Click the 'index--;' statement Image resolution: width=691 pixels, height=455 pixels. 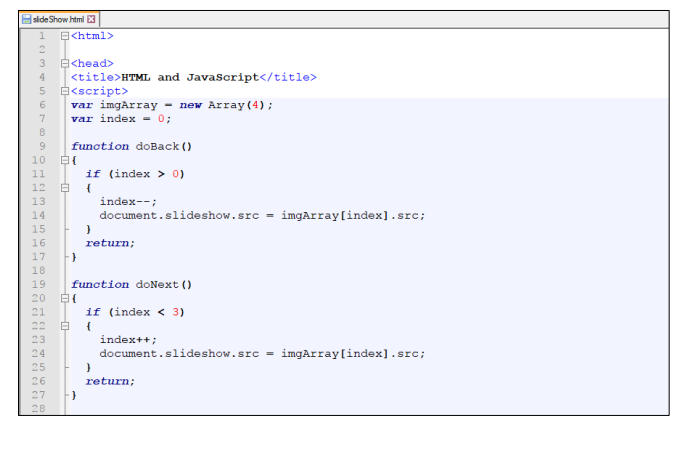coord(128,201)
